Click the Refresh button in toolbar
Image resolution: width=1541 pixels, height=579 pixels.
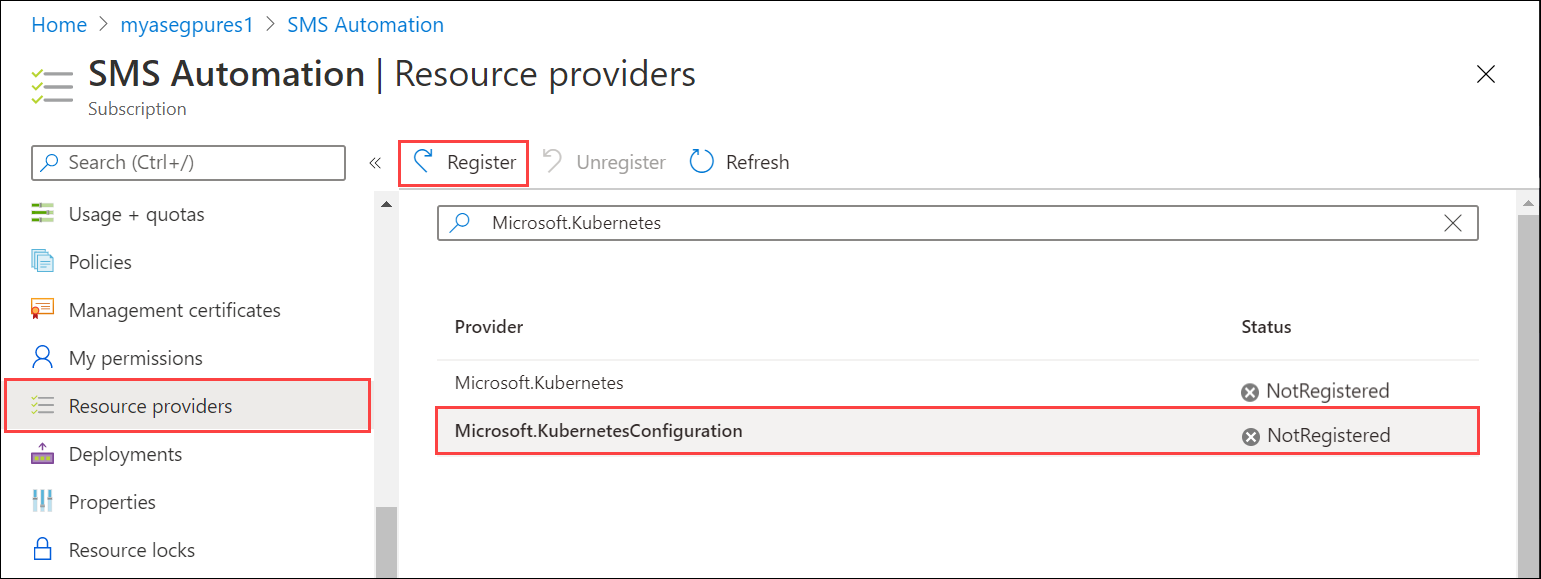740,162
